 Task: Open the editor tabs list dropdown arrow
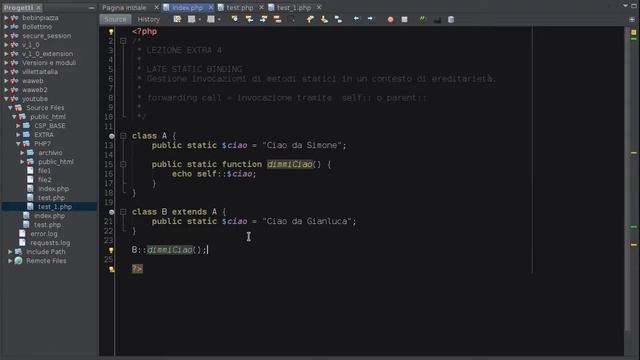(625, 6)
